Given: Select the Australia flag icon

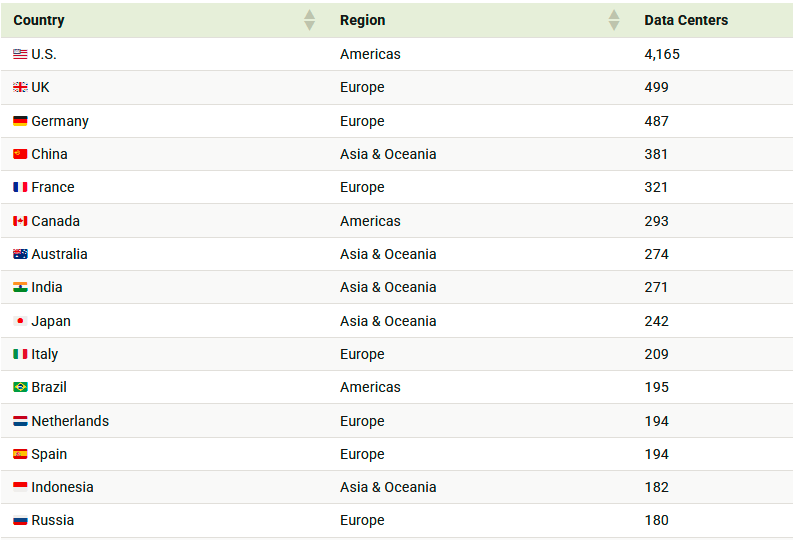Looking at the screenshot, I should pos(20,254).
